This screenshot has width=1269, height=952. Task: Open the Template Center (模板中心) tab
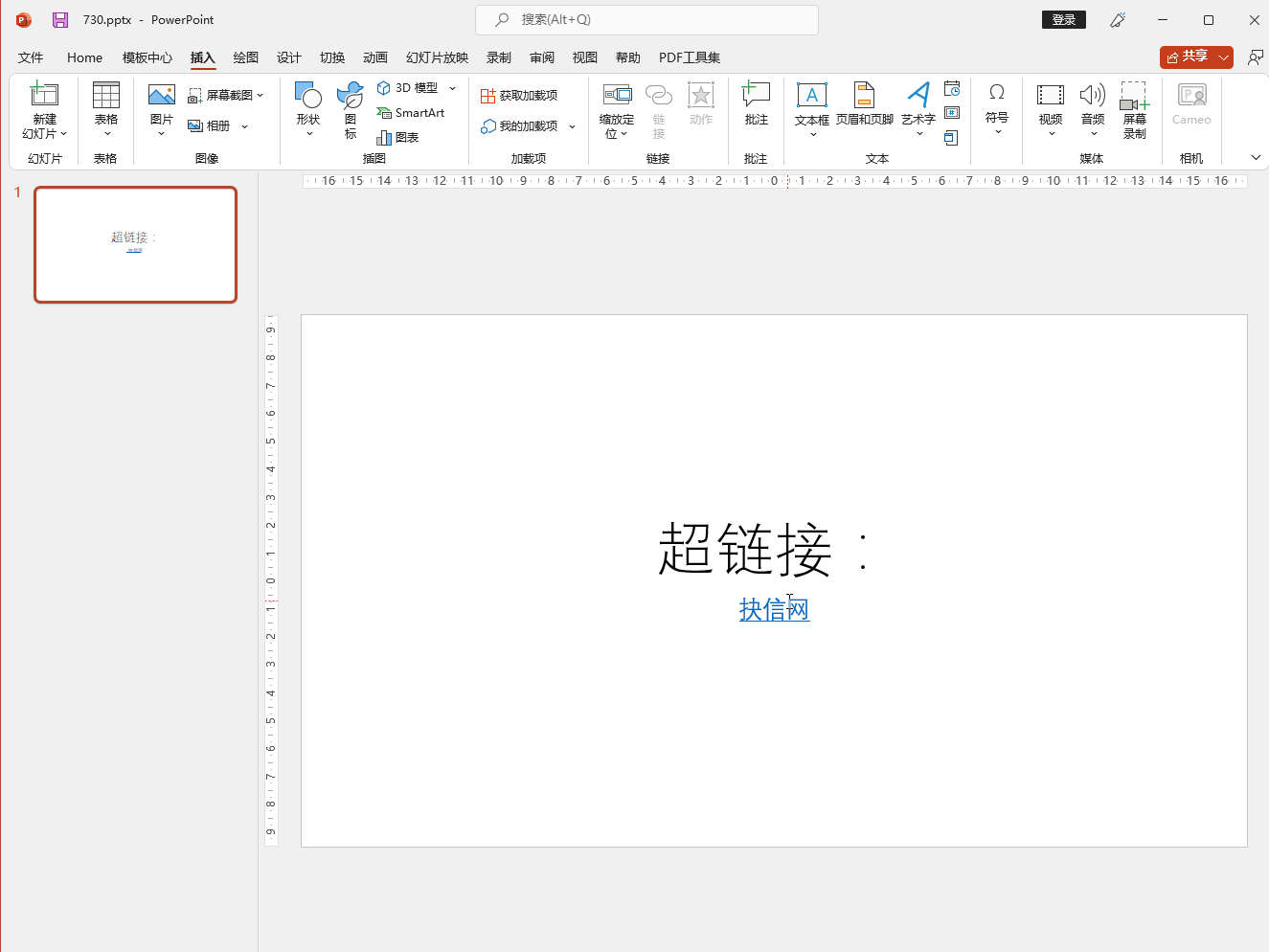147,57
